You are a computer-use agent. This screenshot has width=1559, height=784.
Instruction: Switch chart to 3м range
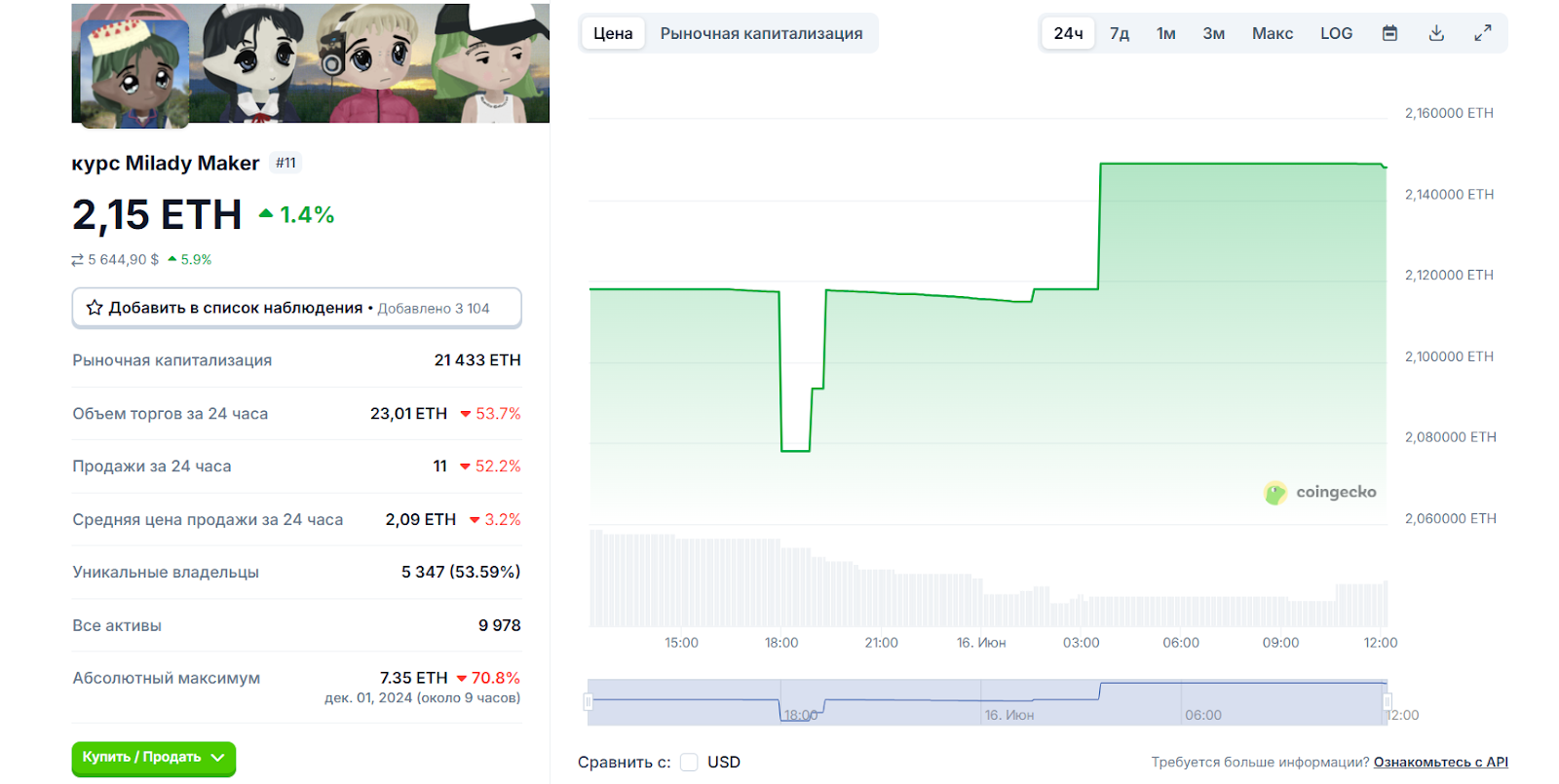tap(1213, 33)
